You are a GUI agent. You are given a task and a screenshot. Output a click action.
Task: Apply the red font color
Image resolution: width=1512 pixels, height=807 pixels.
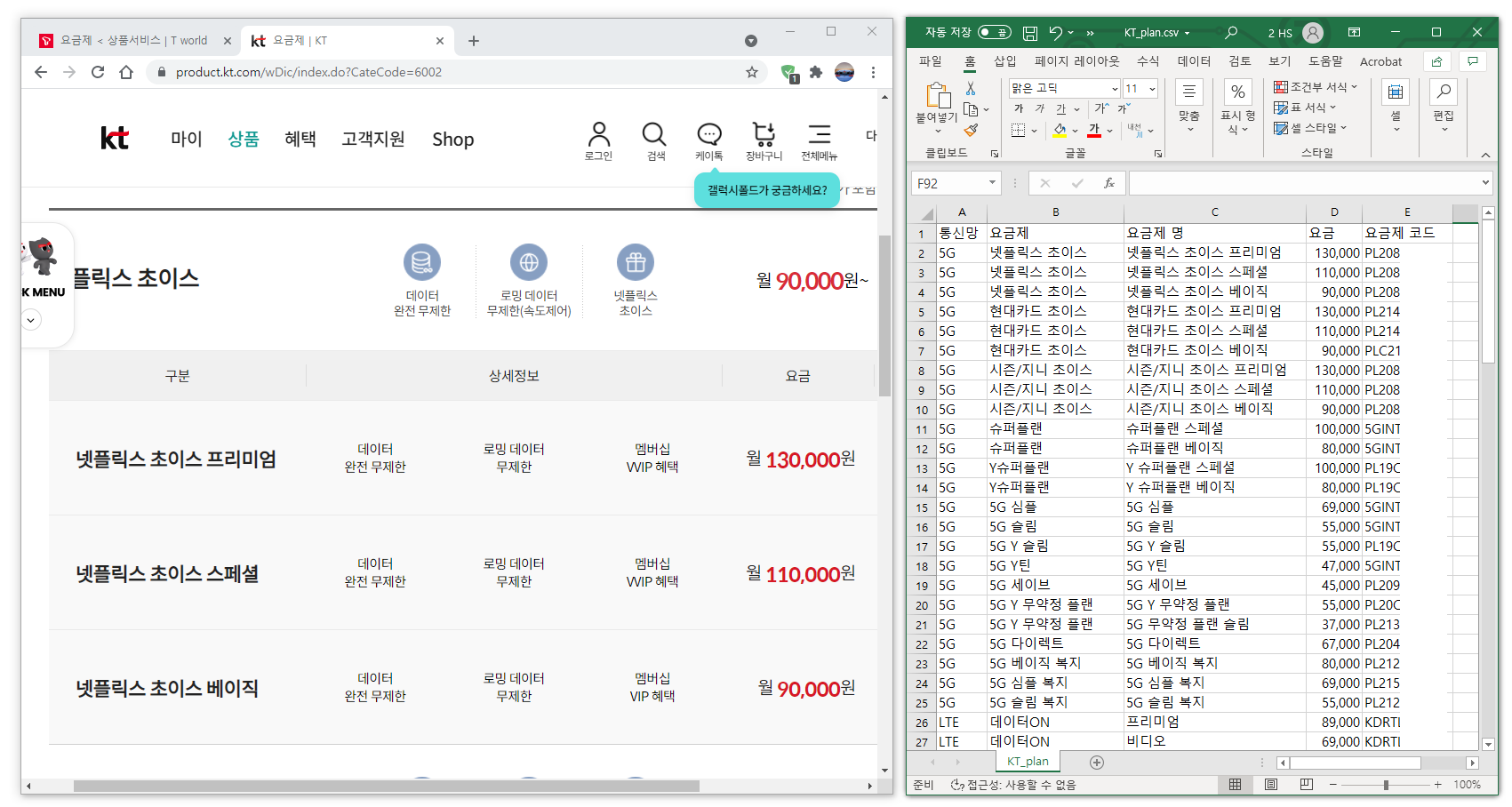pyautogui.click(x=1094, y=131)
